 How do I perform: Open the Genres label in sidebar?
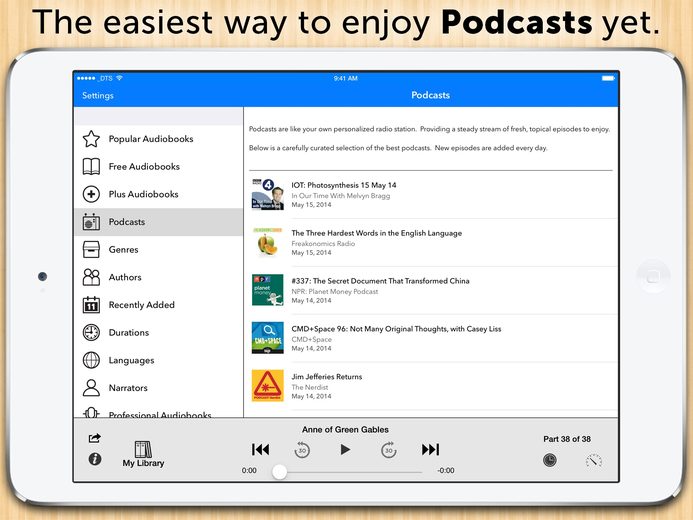(x=123, y=250)
